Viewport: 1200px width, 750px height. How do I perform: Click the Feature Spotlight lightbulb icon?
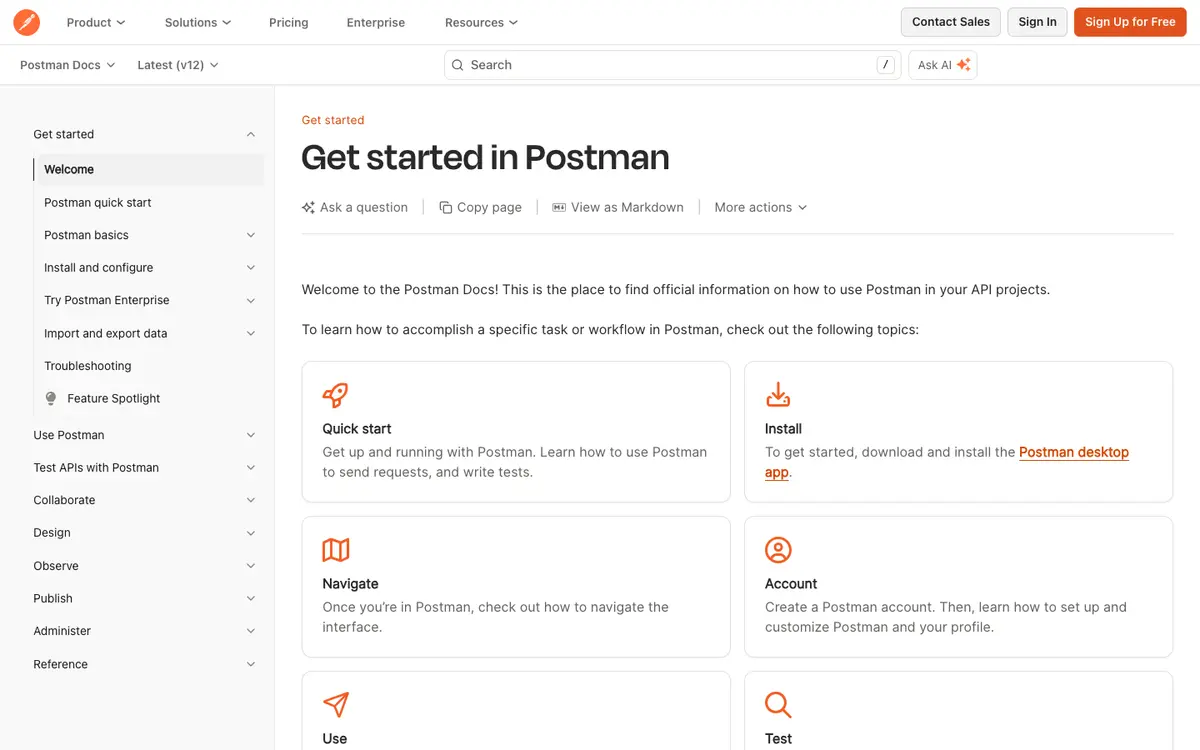[51, 398]
